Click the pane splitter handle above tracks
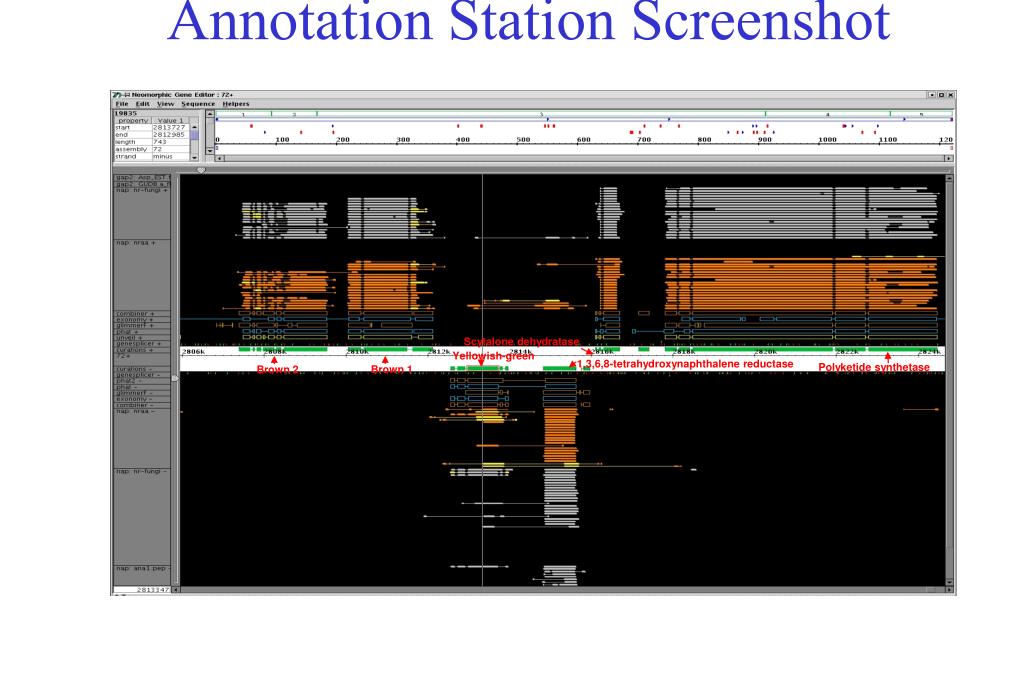The width and height of the screenshot is (1023, 682). point(201,170)
